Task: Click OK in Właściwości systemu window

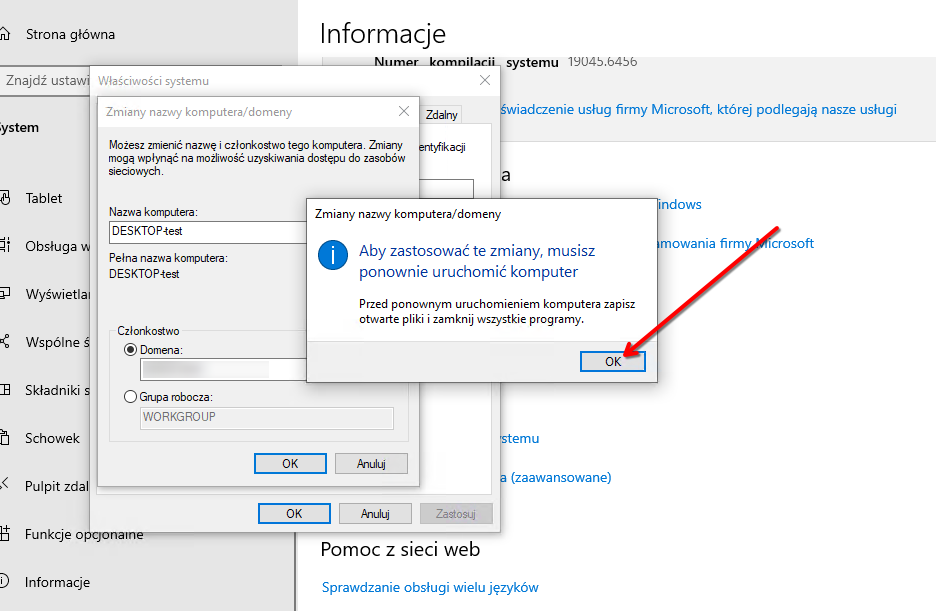Action: 294,513
